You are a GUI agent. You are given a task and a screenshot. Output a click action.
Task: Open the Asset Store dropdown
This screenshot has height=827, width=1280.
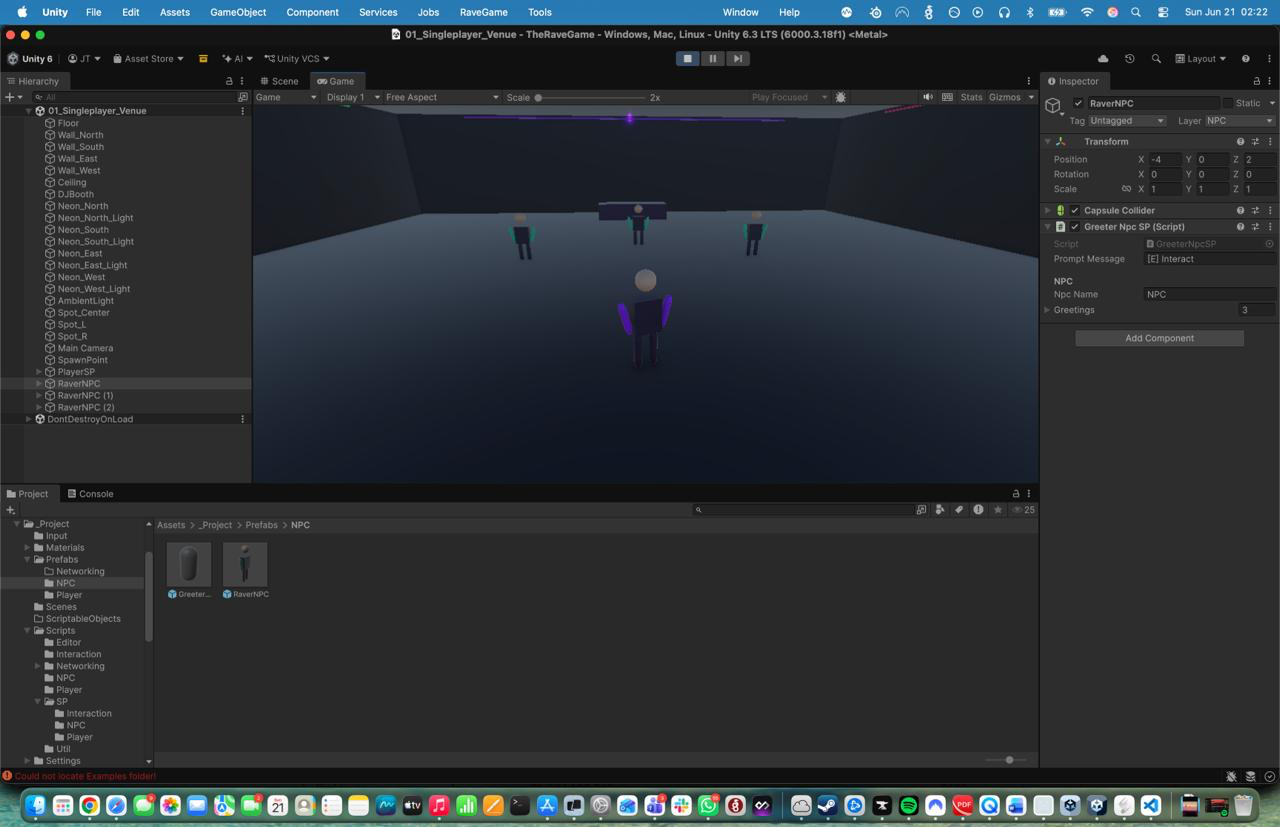[x=148, y=59]
